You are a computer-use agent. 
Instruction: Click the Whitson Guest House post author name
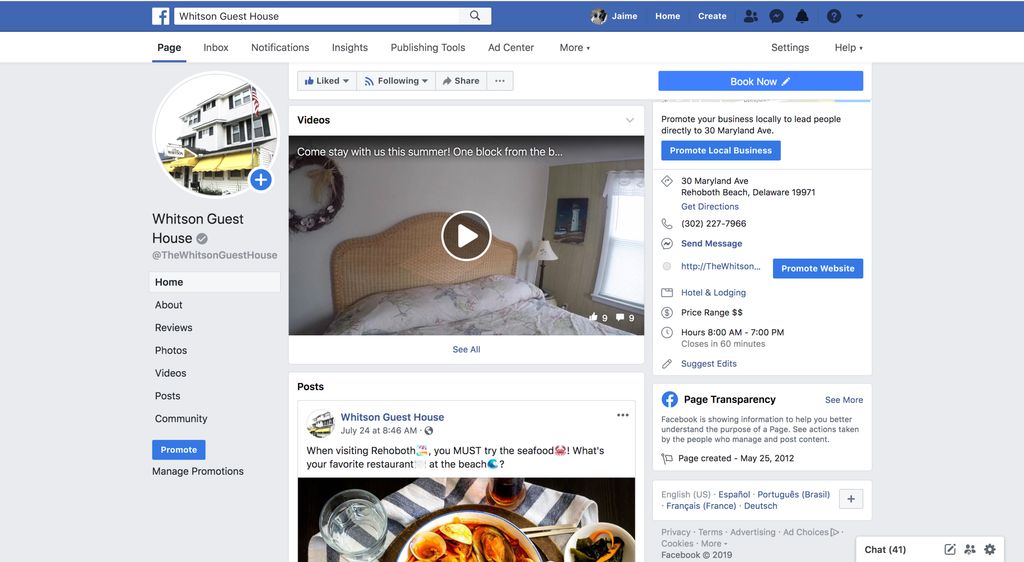tap(392, 417)
